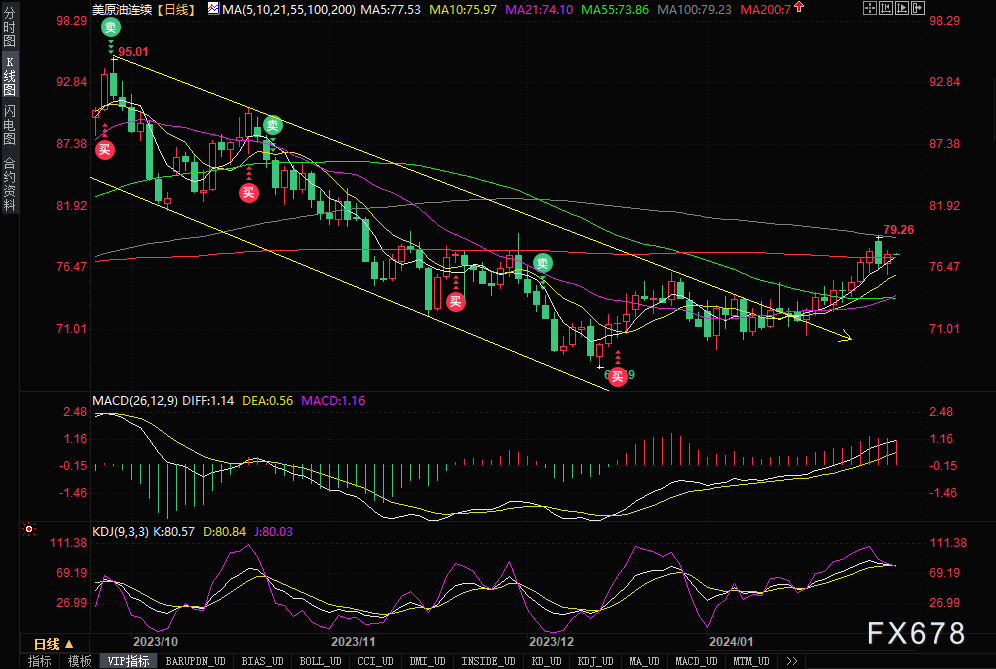996x669 pixels.
Task: Open the crosshair cursor tool icon
Action: pos(870,8)
